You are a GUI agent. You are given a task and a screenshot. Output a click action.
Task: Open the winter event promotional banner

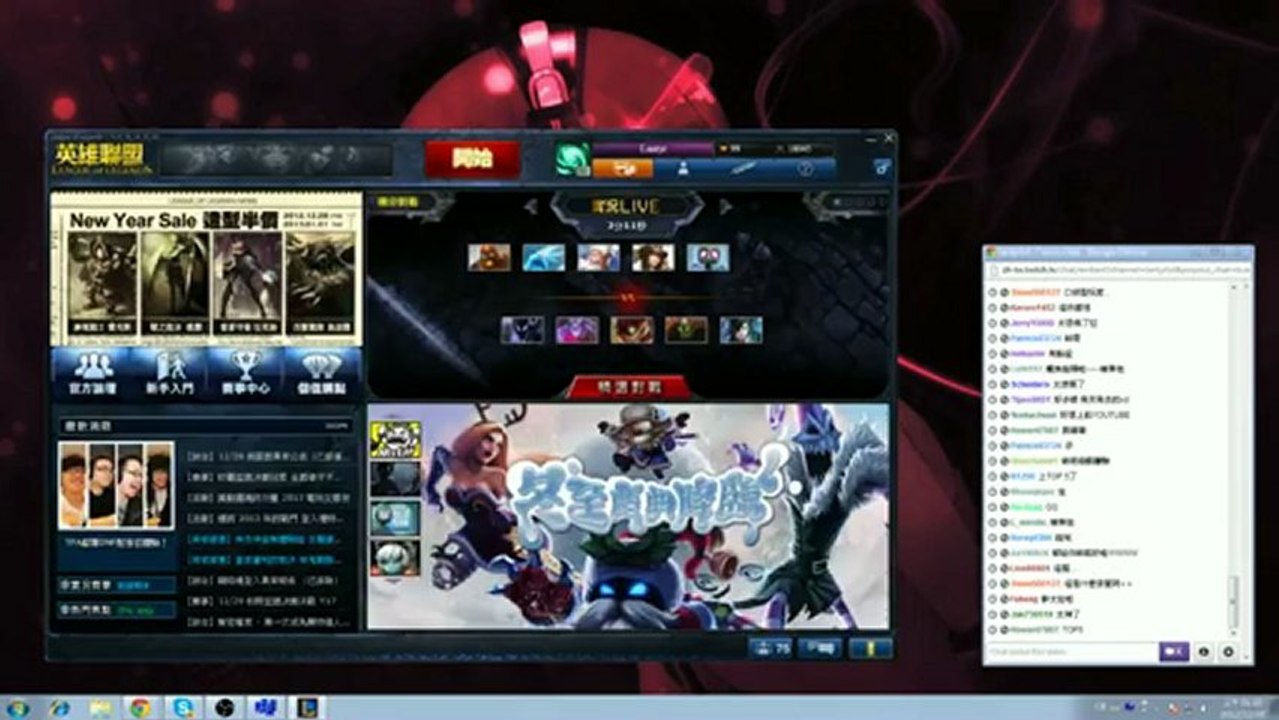click(628, 516)
